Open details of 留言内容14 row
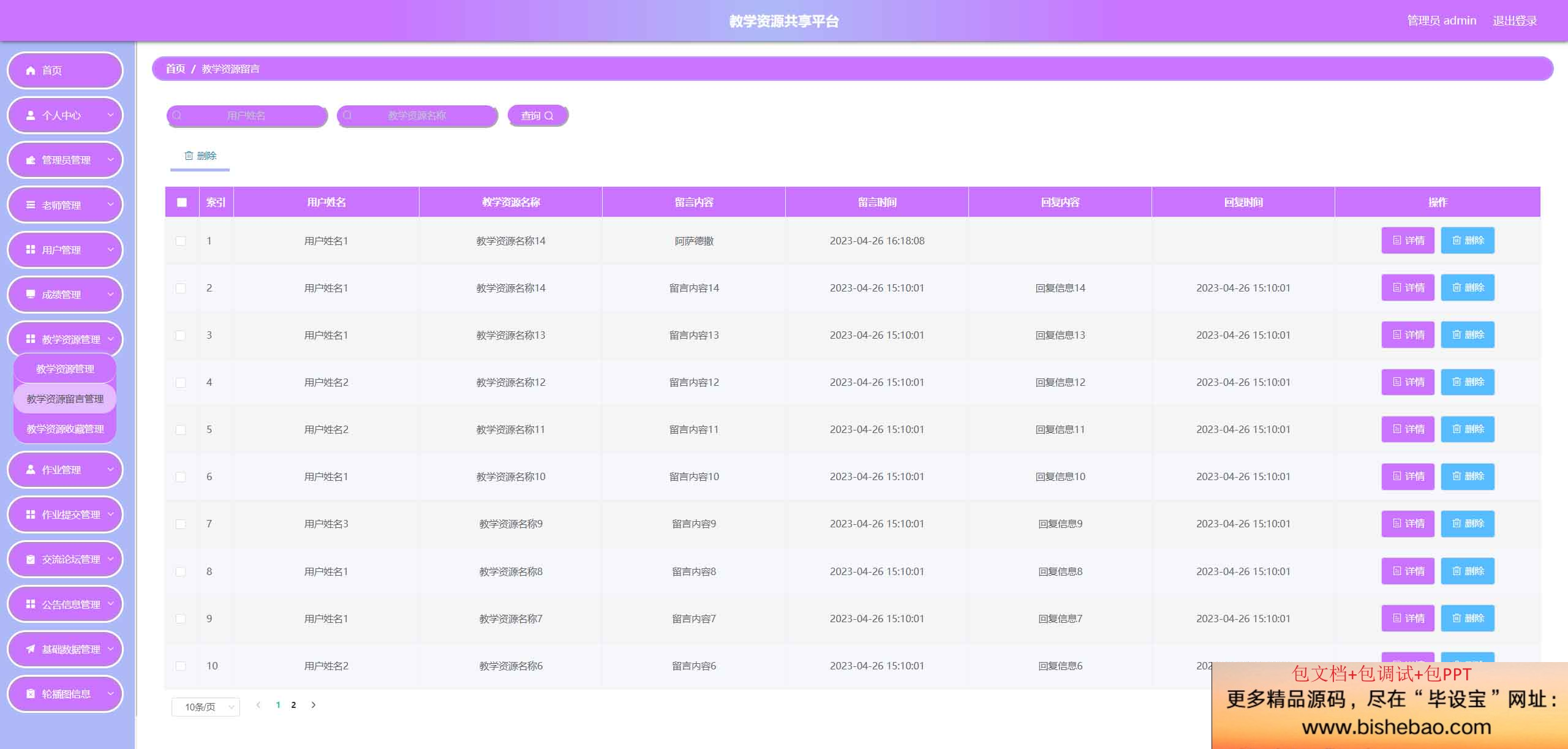 (x=1408, y=287)
